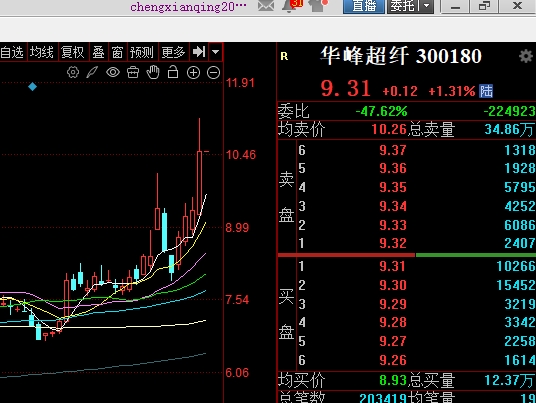Click the 均买价 value 8.93
Image resolution: width=536 pixels, height=403 pixels.
(x=393, y=380)
